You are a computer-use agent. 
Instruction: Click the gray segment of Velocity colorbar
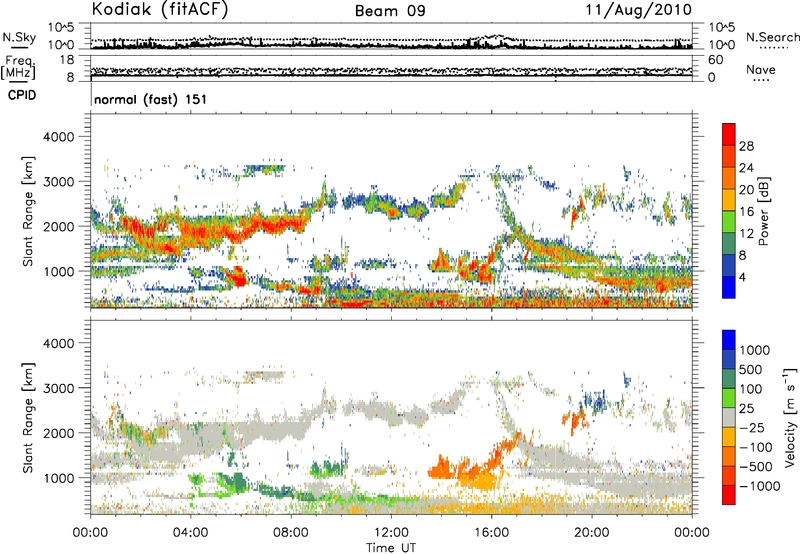coord(729,418)
